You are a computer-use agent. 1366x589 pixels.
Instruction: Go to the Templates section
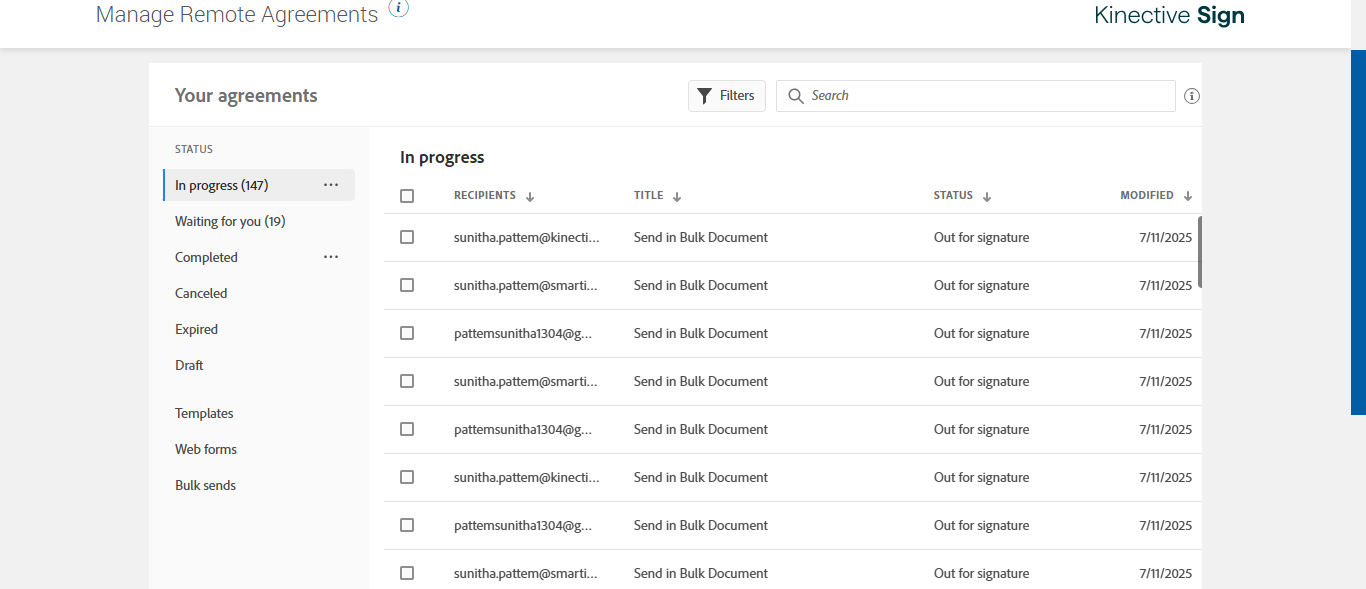coord(204,413)
